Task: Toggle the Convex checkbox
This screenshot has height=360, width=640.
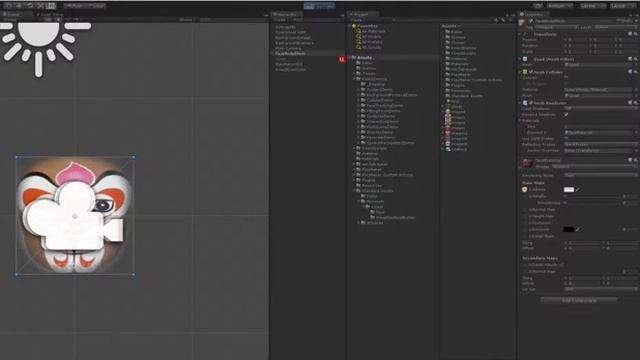Action: 566,78
